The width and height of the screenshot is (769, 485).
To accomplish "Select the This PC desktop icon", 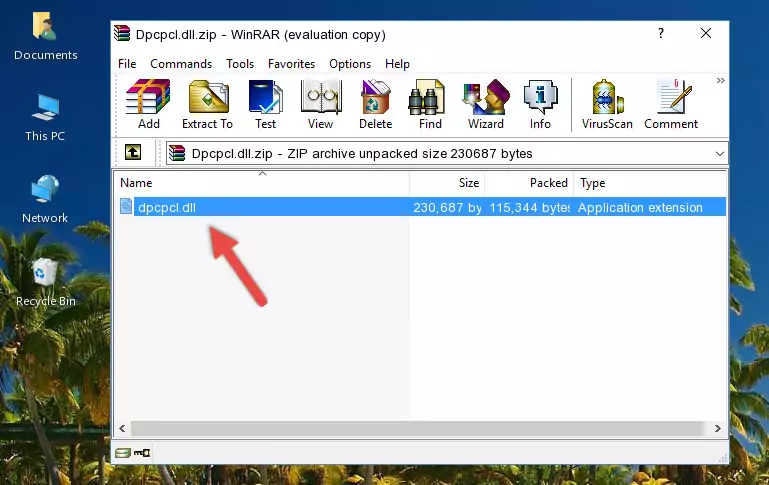I will [45, 118].
